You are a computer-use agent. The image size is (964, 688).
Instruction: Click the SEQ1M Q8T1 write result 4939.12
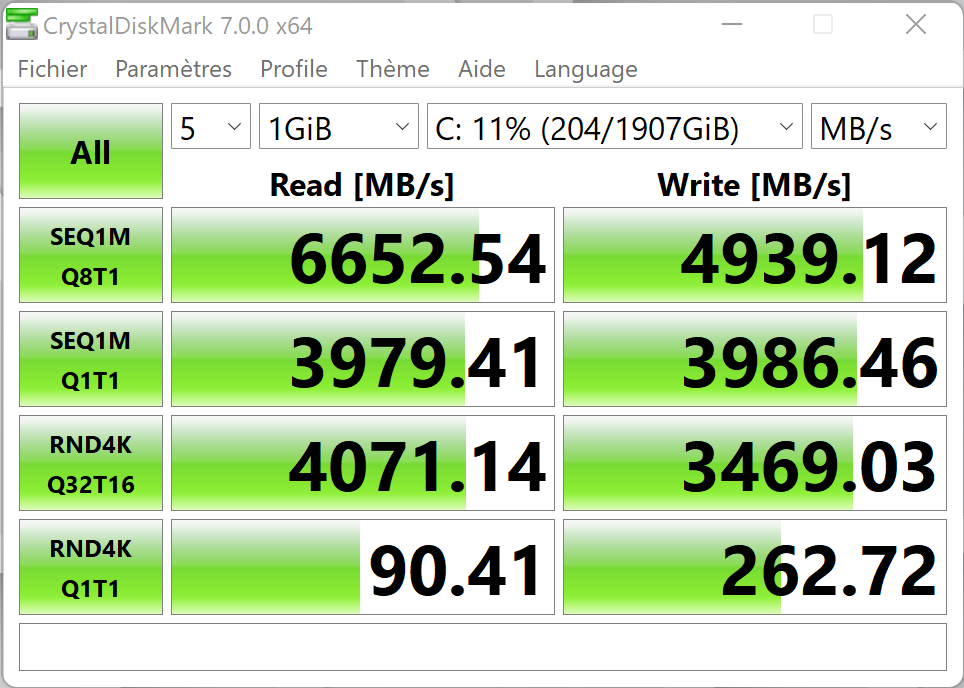pyautogui.click(x=755, y=255)
